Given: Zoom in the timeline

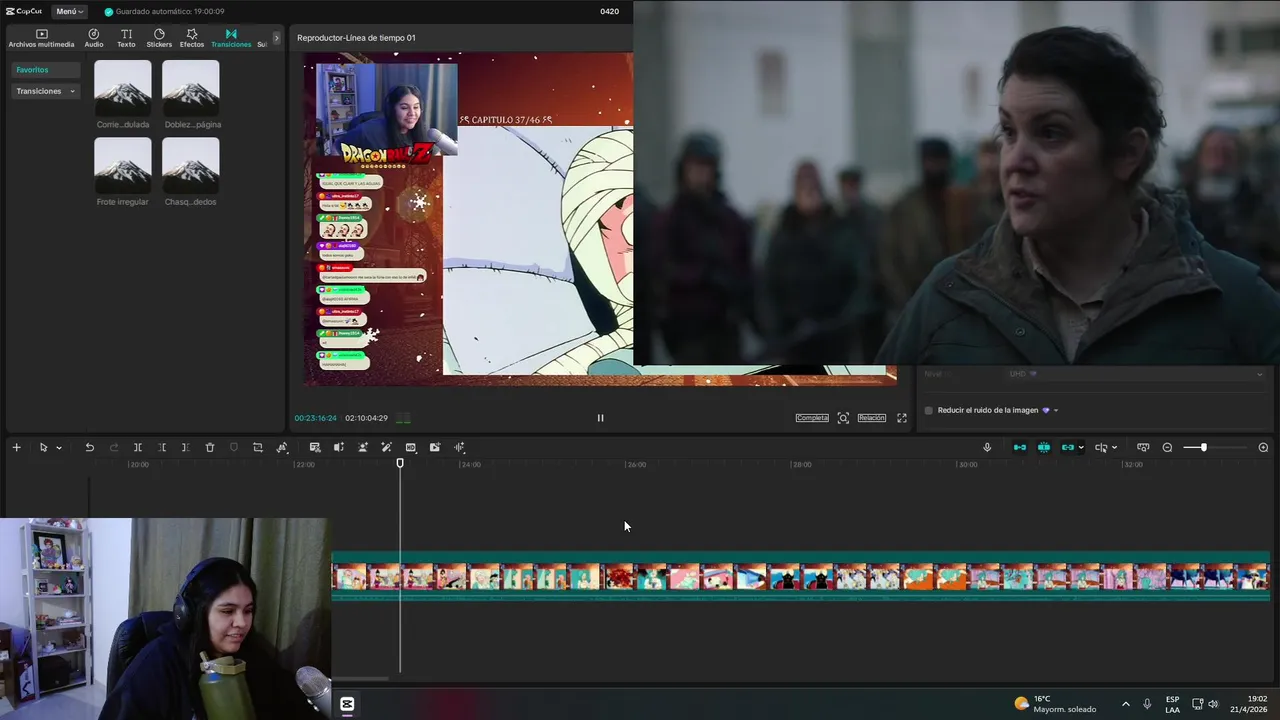Looking at the screenshot, I should pos(1263,447).
